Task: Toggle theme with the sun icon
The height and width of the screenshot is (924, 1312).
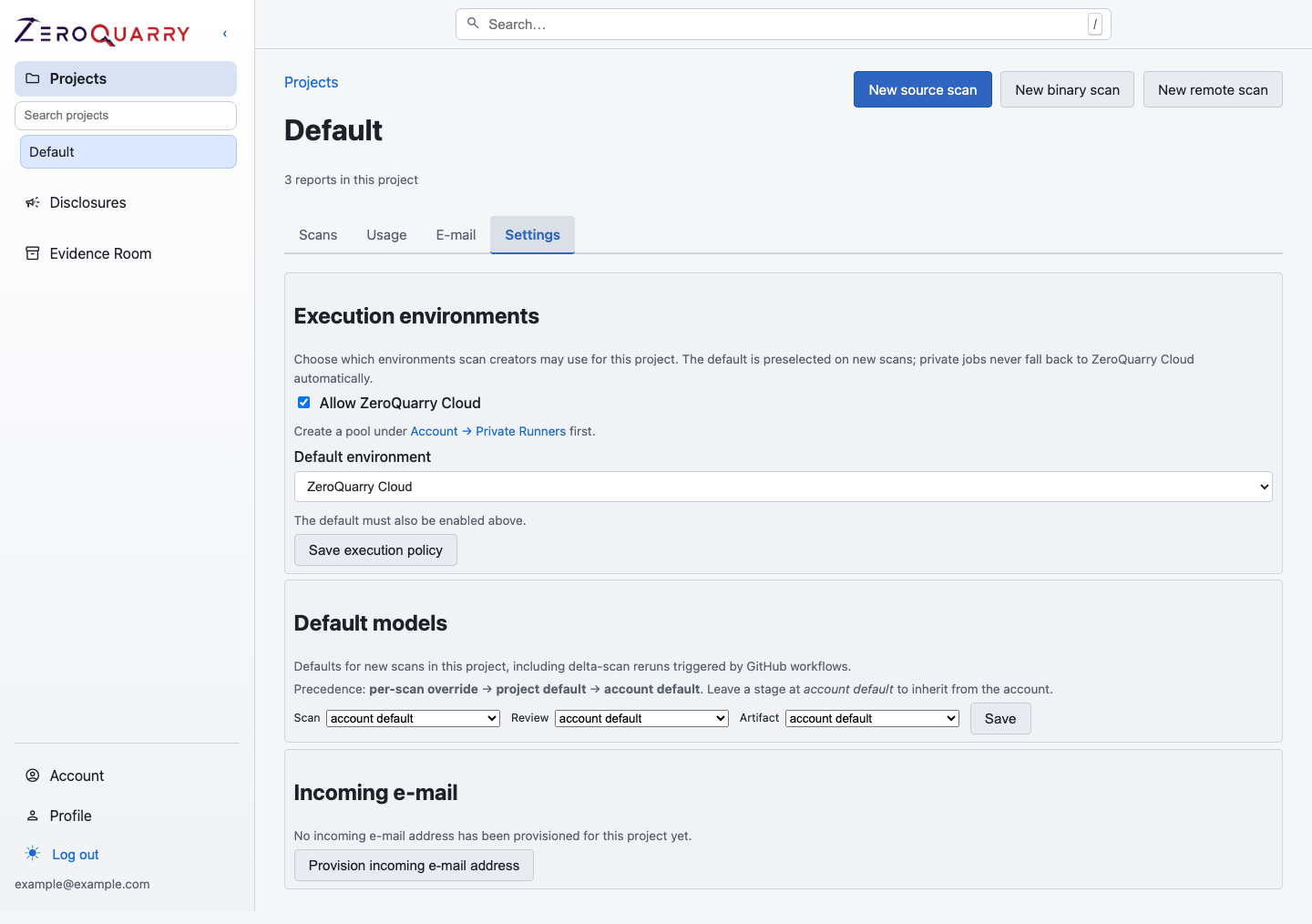Action: [x=33, y=854]
